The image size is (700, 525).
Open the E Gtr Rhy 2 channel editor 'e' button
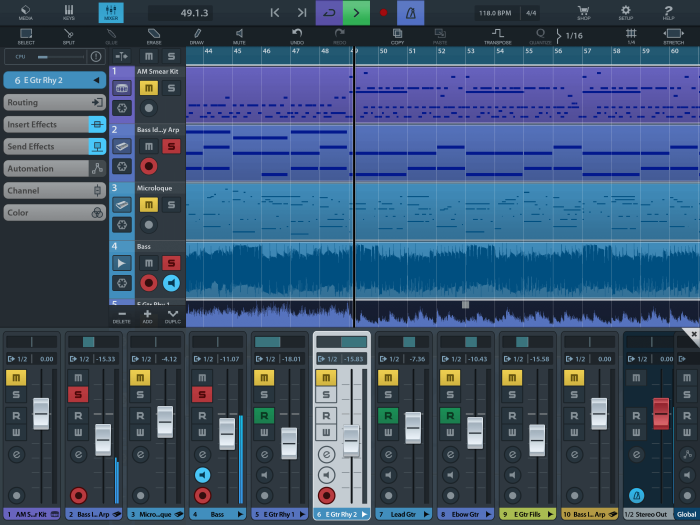tap(326, 454)
